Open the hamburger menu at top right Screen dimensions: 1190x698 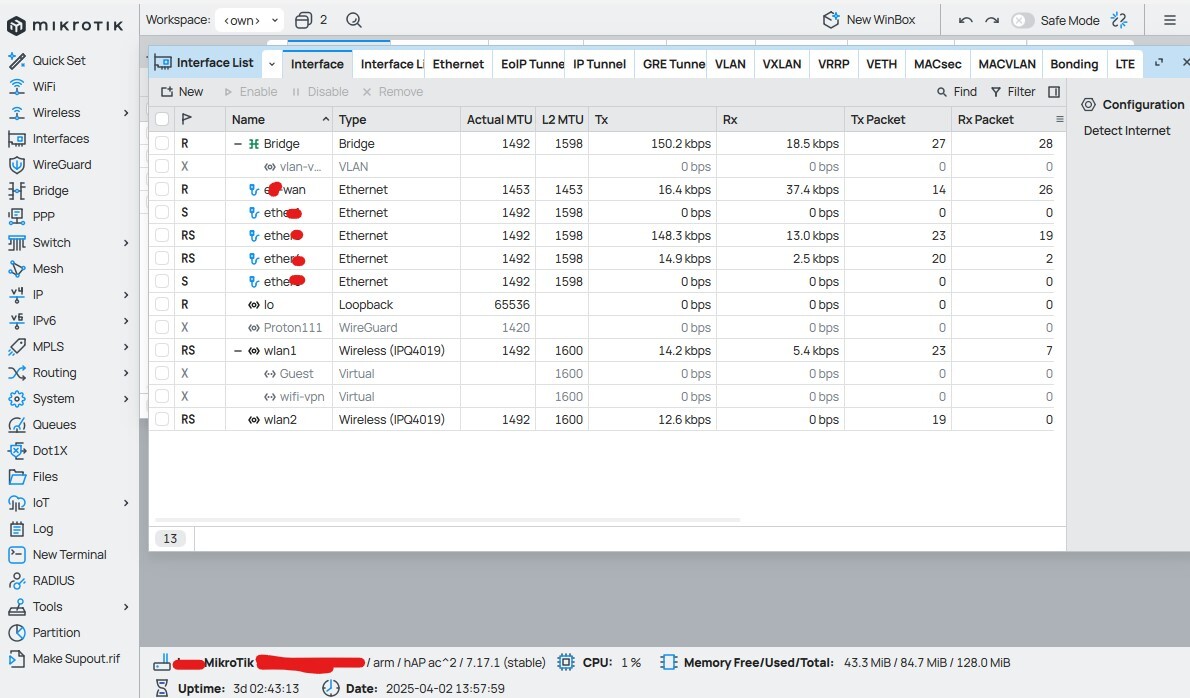point(1170,20)
